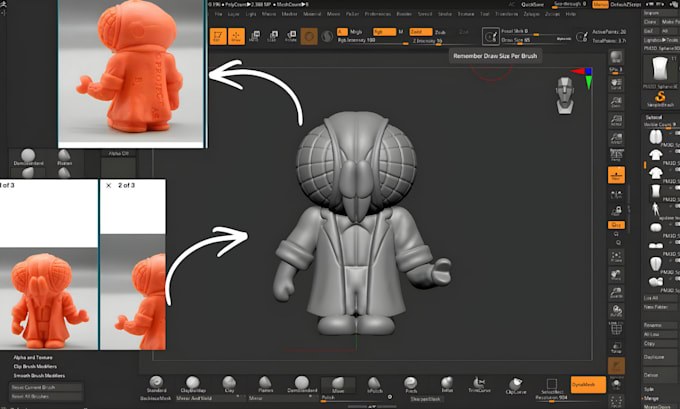Adjust the Draw Size slider
Screen dimensions: 680x409
tap(536, 40)
